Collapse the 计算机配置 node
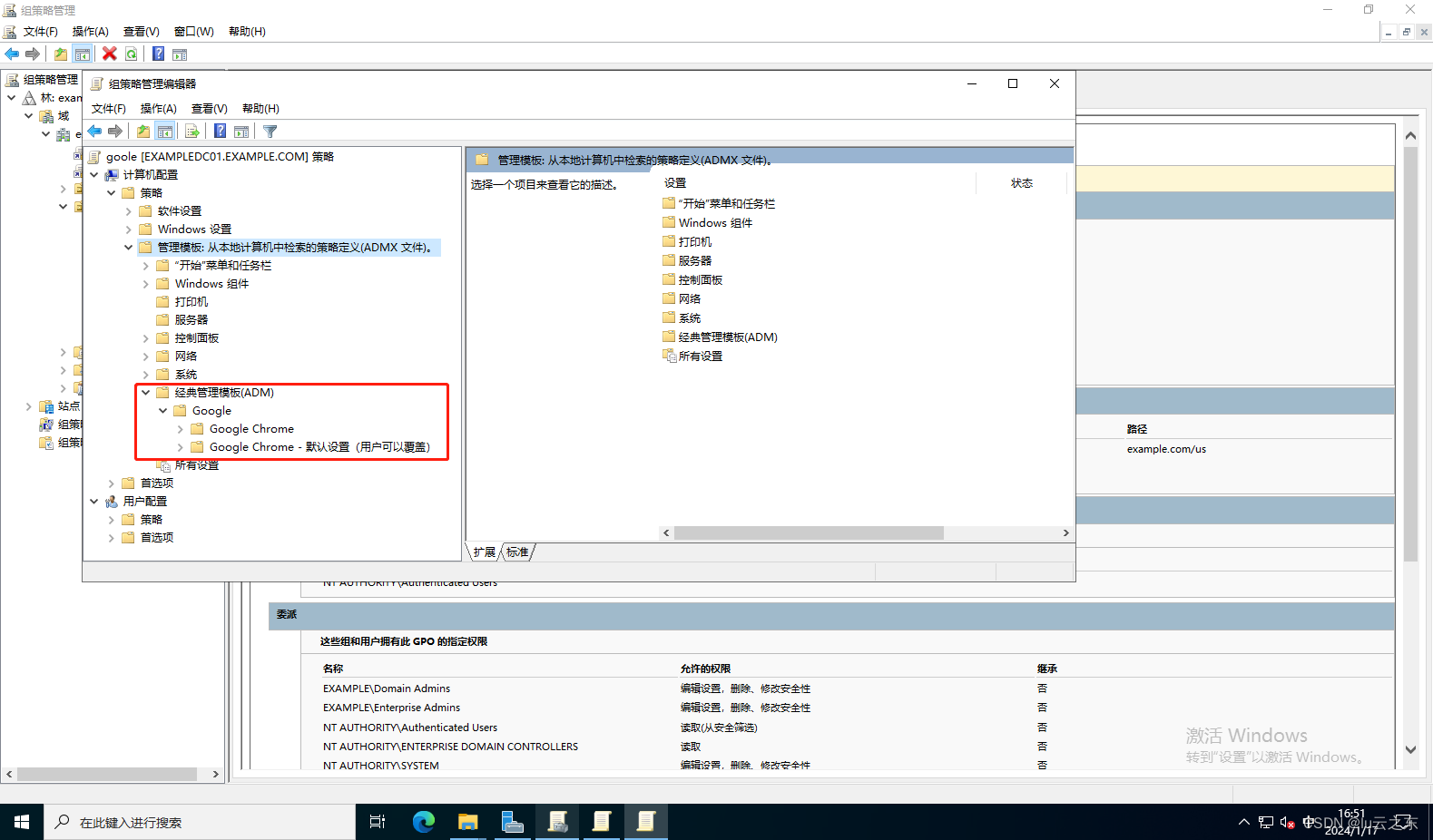Screen dimensions: 1433x840 pos(94,174)
